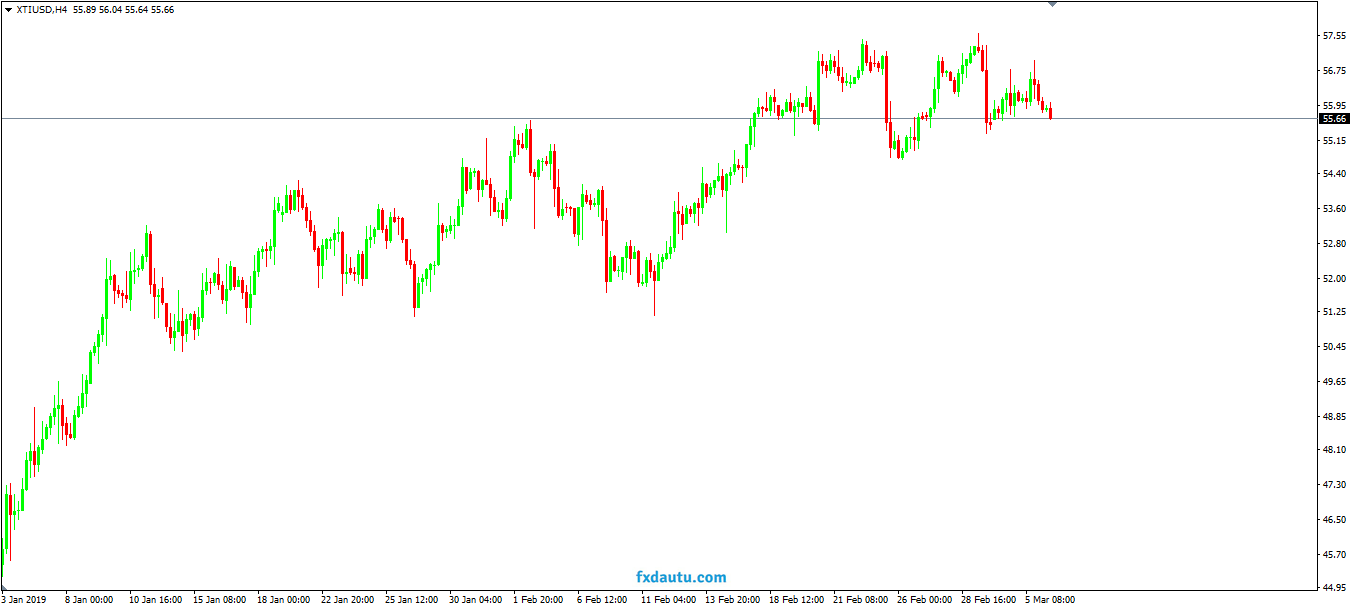This screenshot has height=609, width=1354.
Task: Click the chart shift triangle marker at top
Action: coord(1051,4)
